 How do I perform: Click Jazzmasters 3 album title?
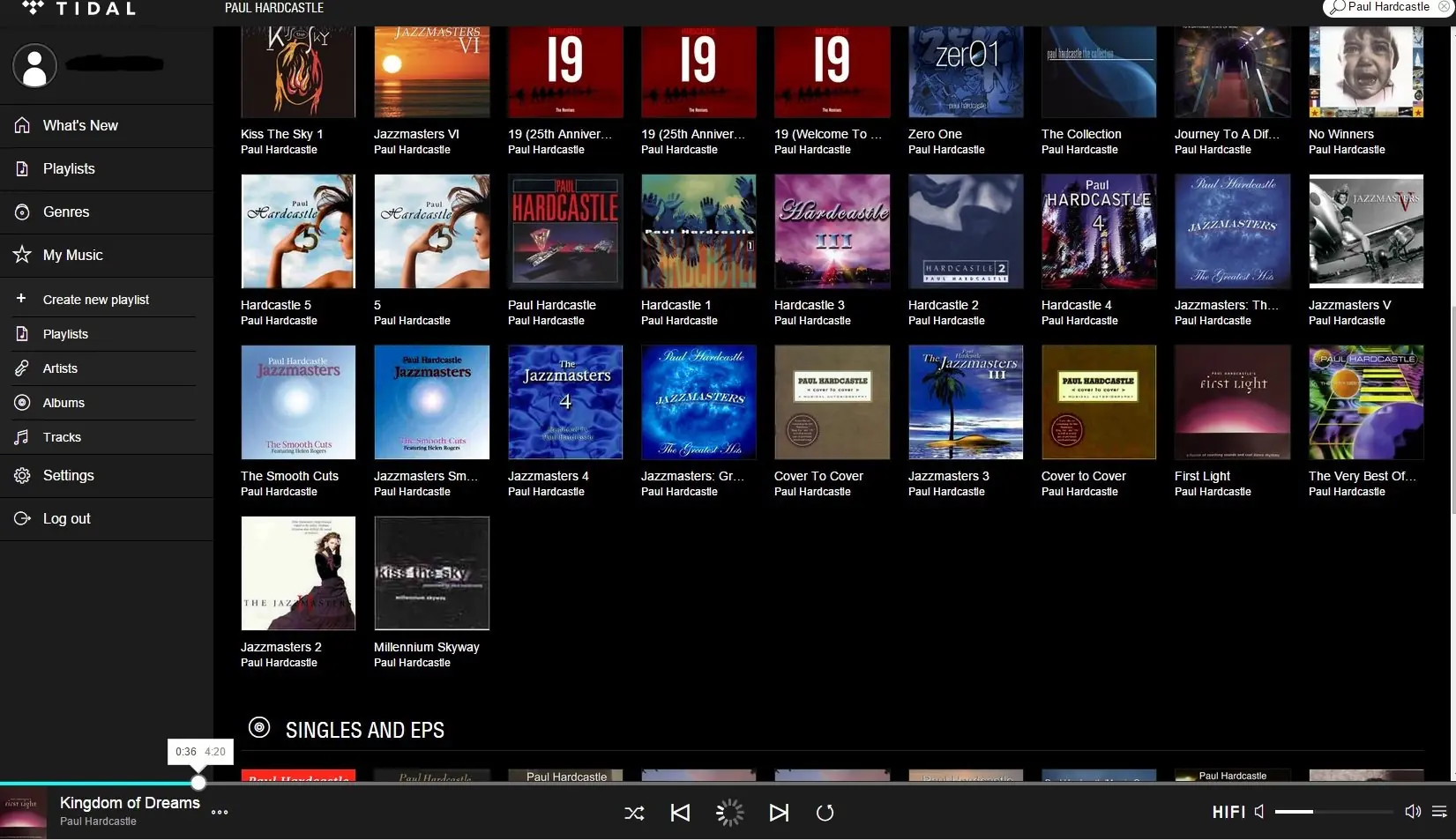949,476
